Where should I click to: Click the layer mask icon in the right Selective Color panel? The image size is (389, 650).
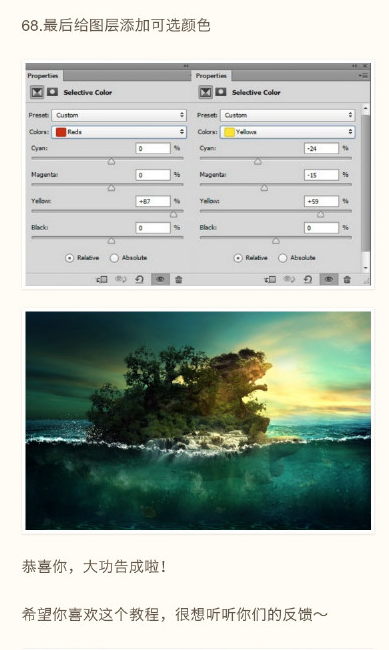coord(221,92)
